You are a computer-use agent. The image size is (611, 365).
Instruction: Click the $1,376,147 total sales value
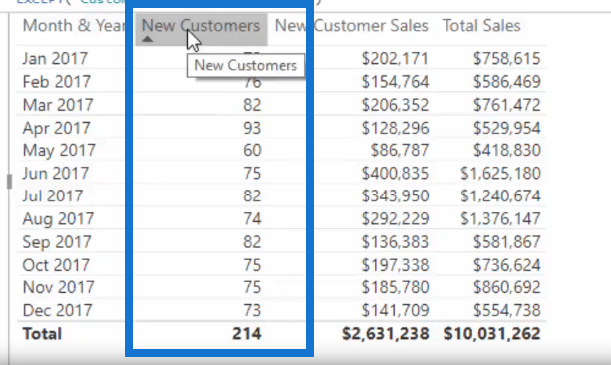[500, 219]
